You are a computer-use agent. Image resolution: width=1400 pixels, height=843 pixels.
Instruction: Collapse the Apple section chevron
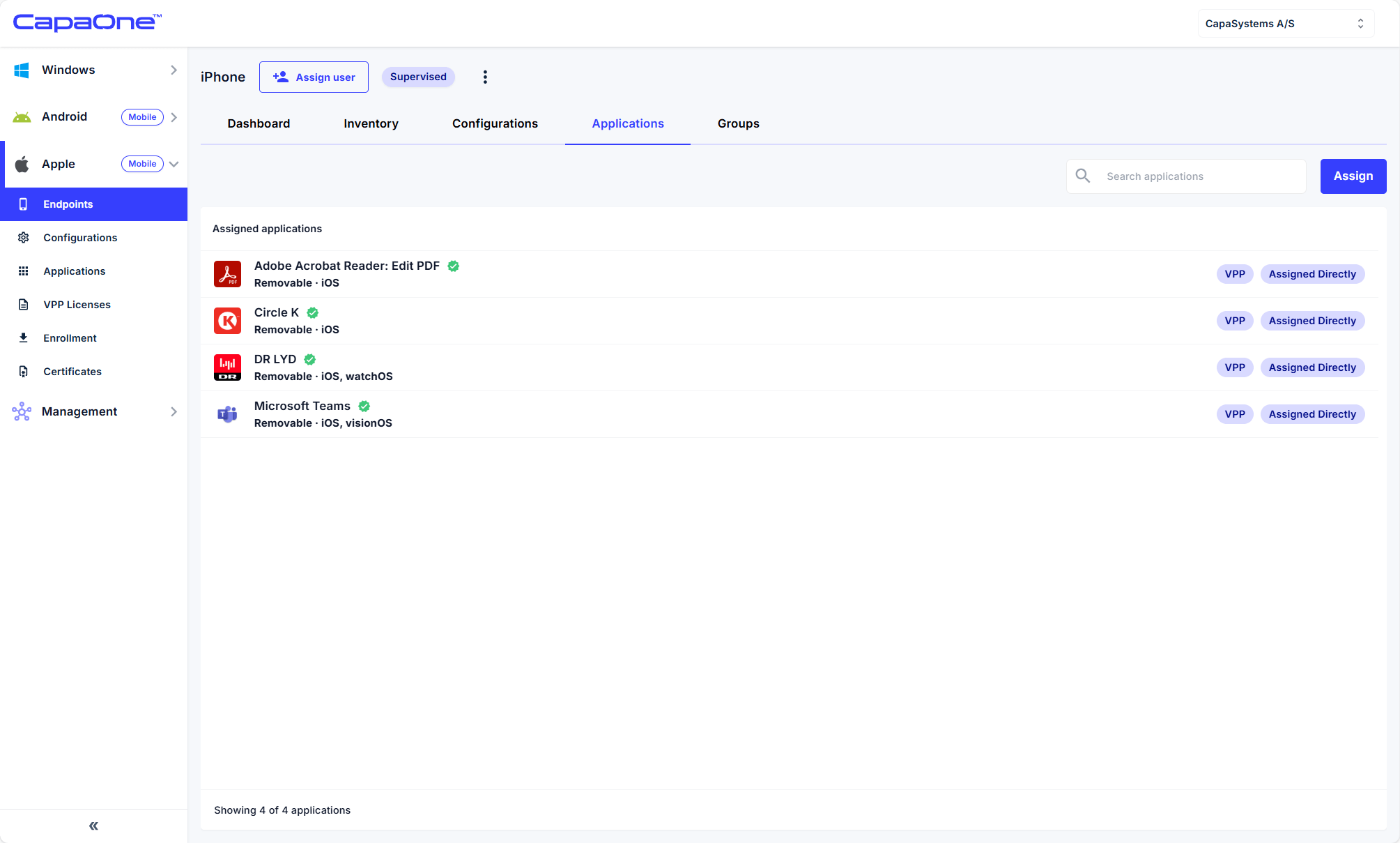pyautogui.click(x=174, y=164)
